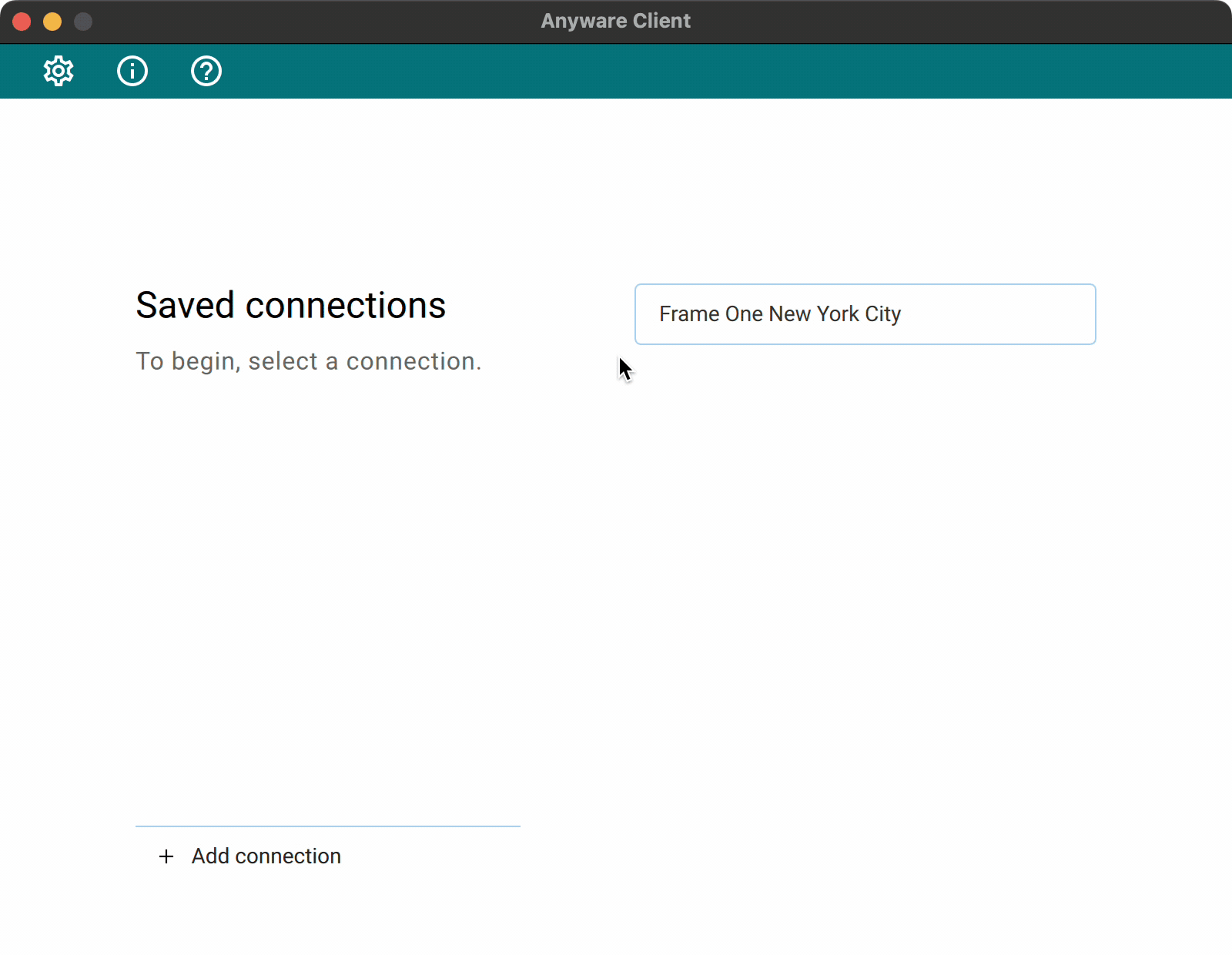Click the plus icon beside Add connection
1232x955 pixels.
click(x=166, y=856)
